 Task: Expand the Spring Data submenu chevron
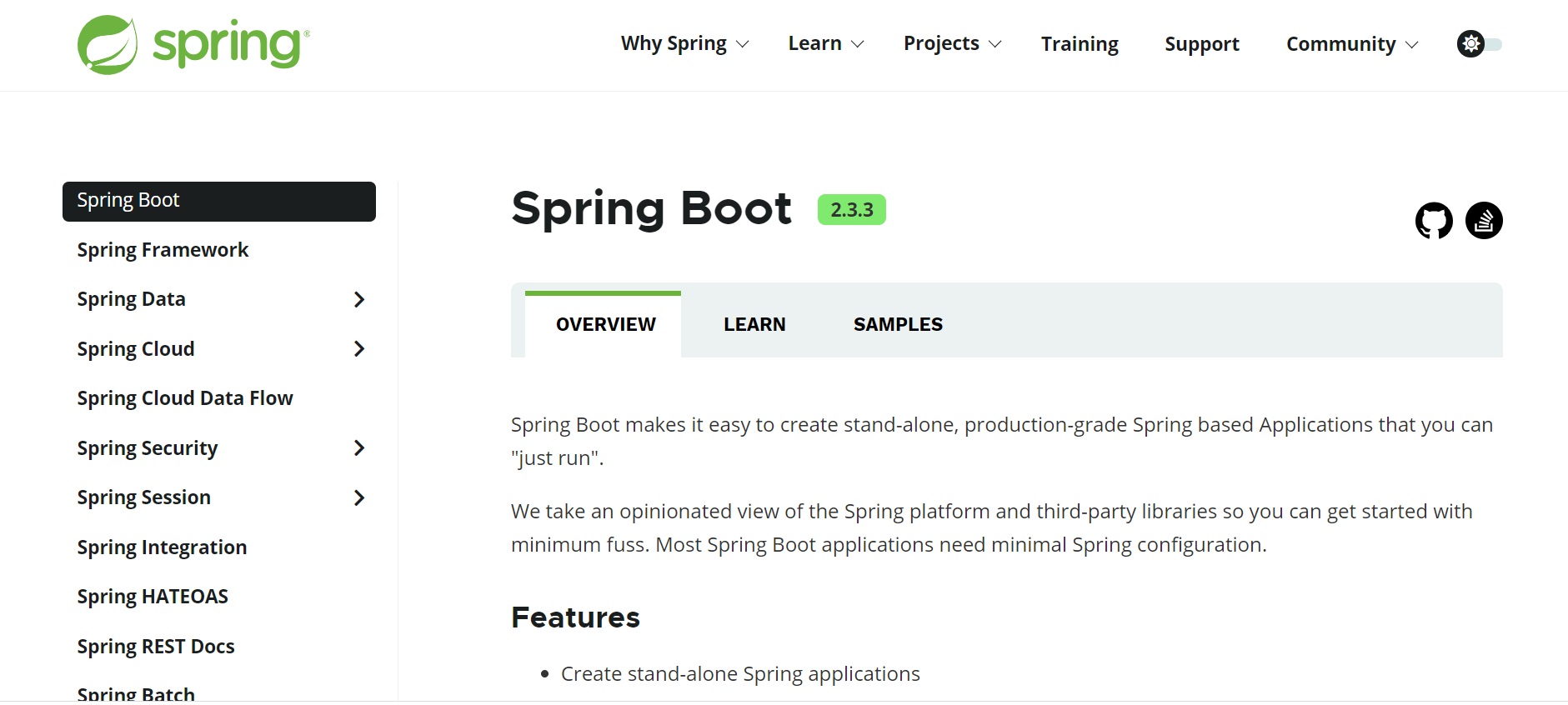(359, 300)
